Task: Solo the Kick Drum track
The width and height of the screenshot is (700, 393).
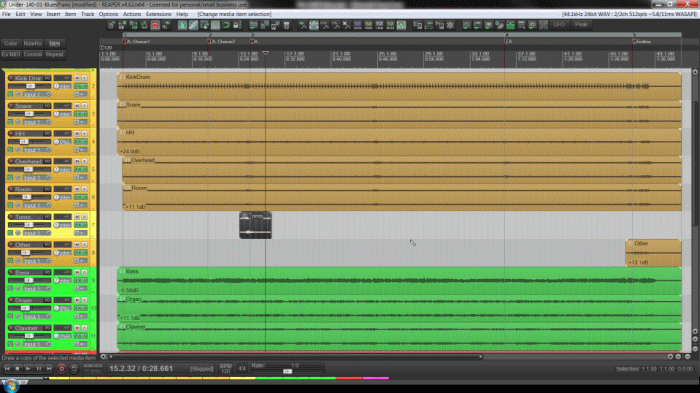Action: [84, 78]
